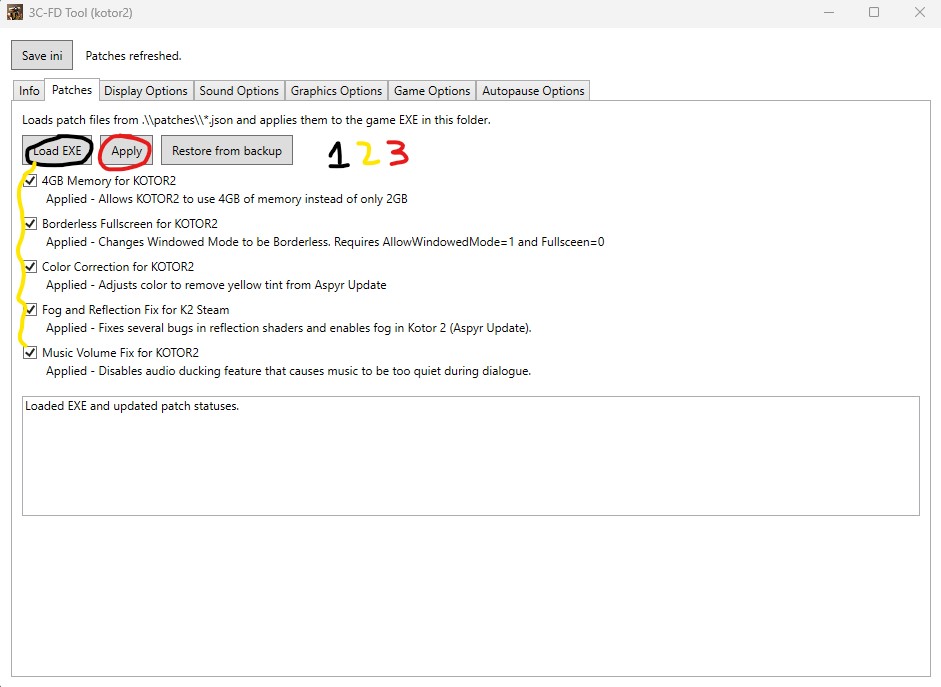Image resolution: width=941 pixels, height=687 pixels.
Task: Maximize the 3C-FD Tool window
Action: coord(874,12)
